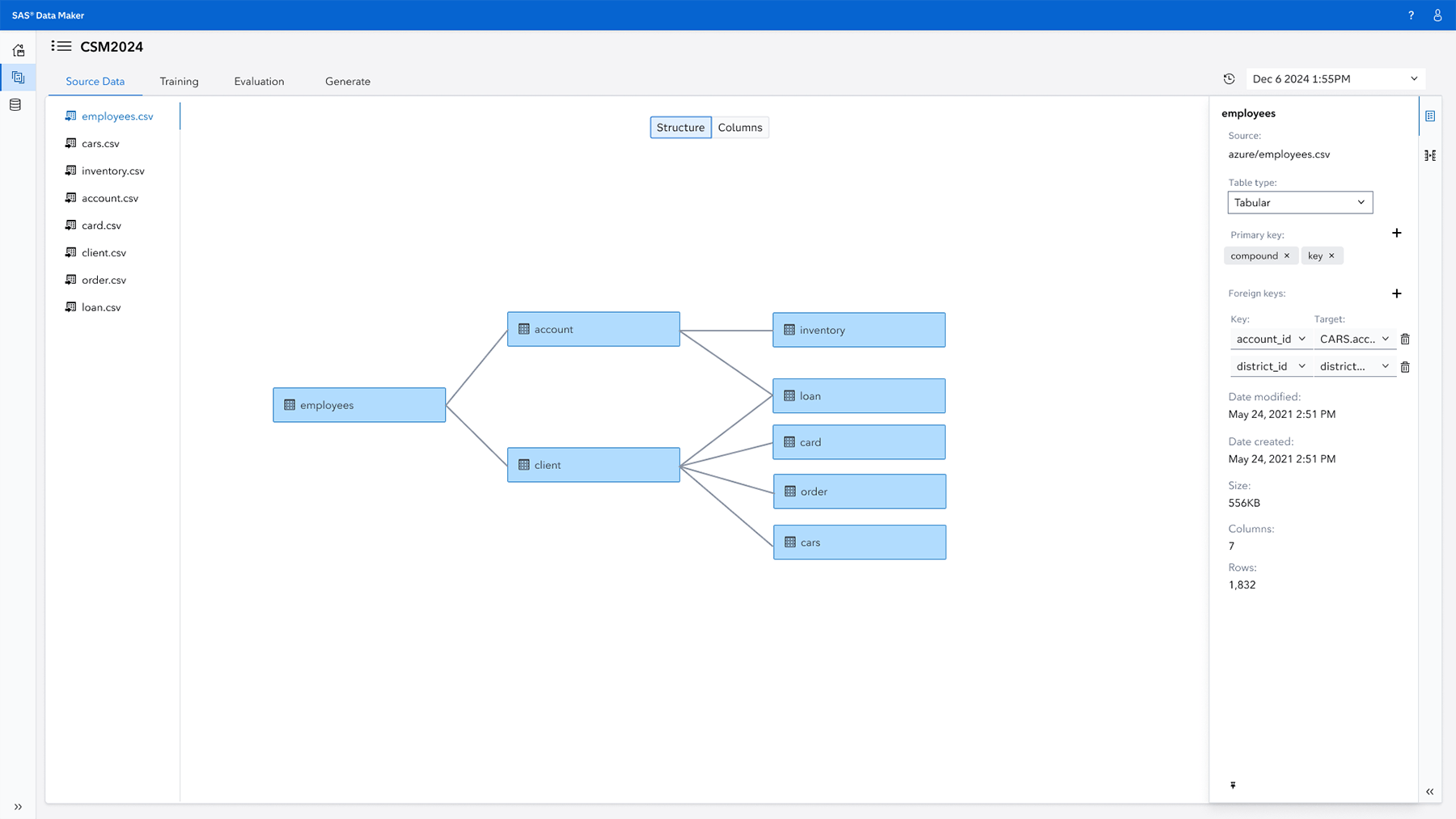Switch to the Columns view toggle
Image resolution: width=1456 pixels, height=819 pixels.
point(739,127)
